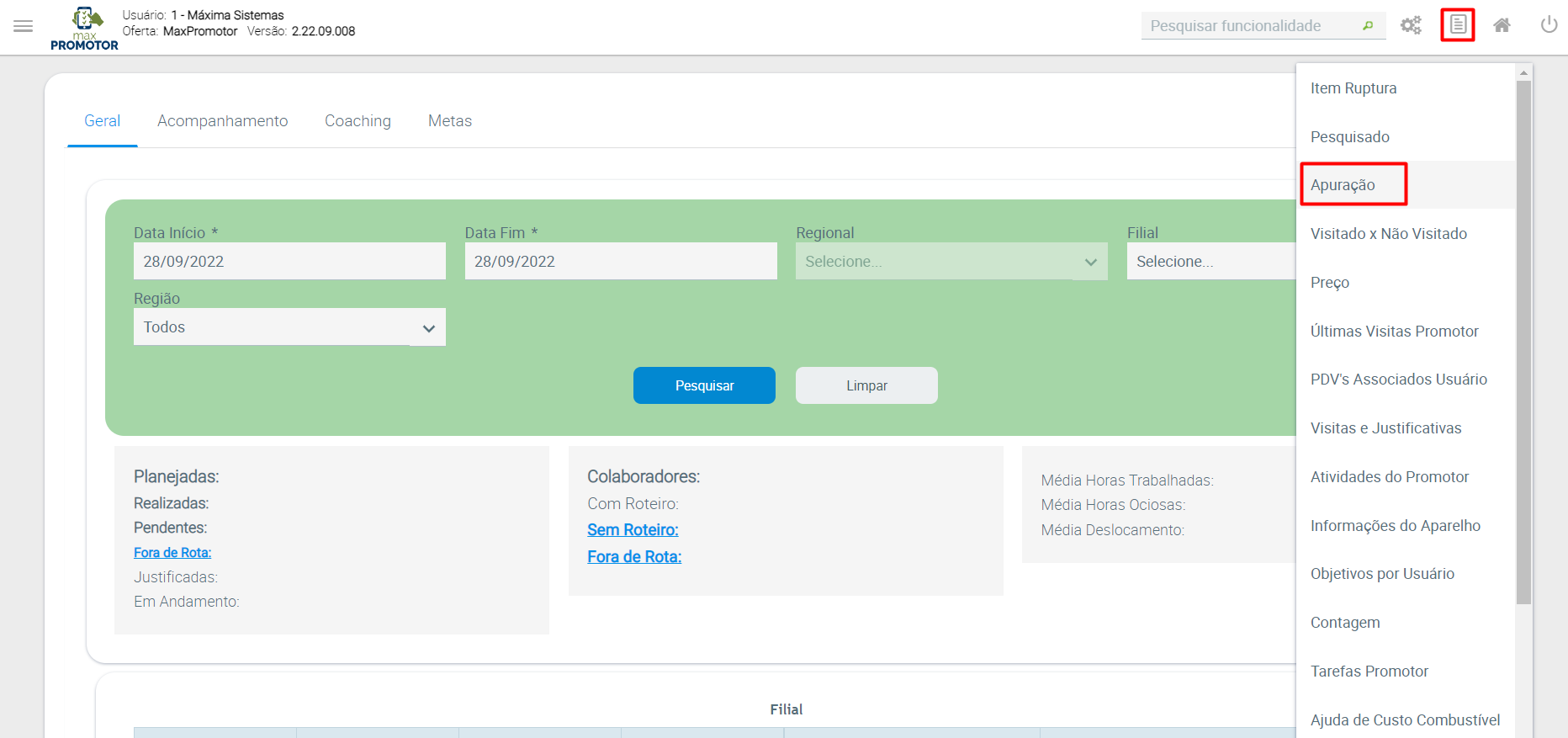Image resolution: width=1568 pixels, height=738 pixels.
Task: Open the hamburger side menu
Action: pyautogui.click(x=24, y=26)
